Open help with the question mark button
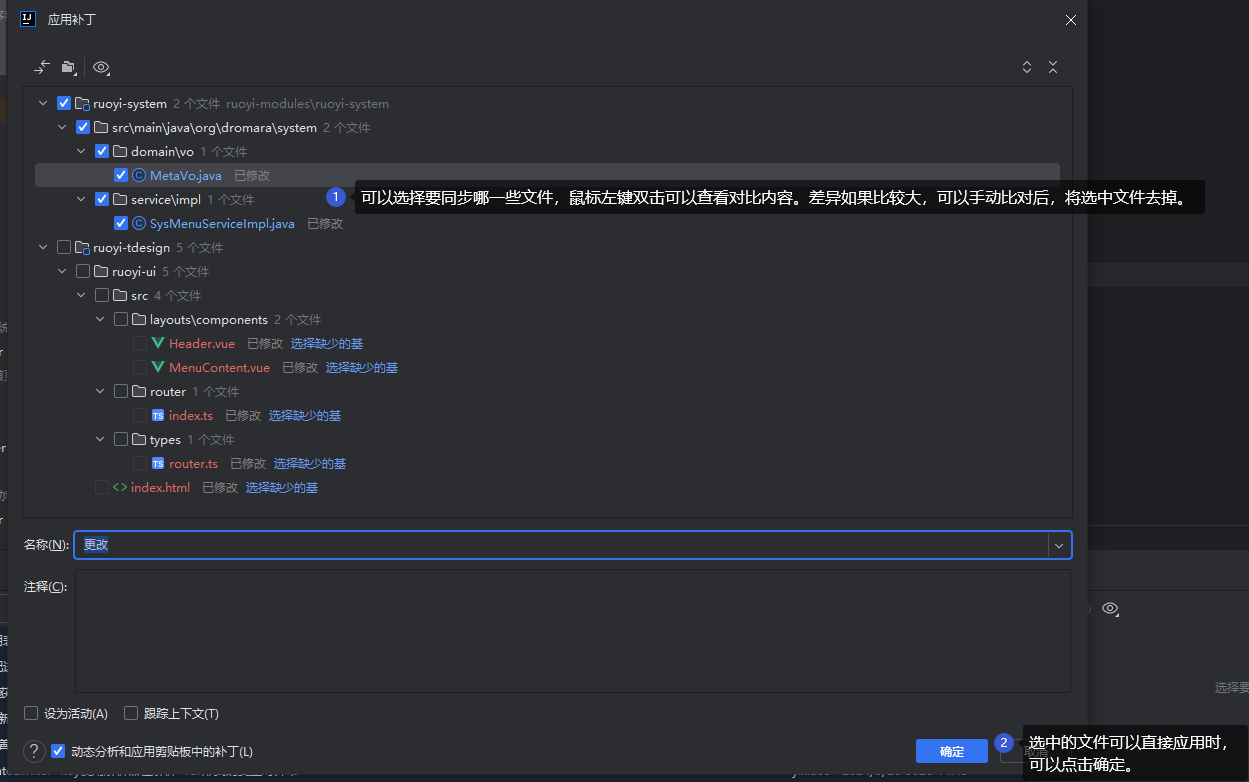The image size is (1249, 782). (34, 751)
